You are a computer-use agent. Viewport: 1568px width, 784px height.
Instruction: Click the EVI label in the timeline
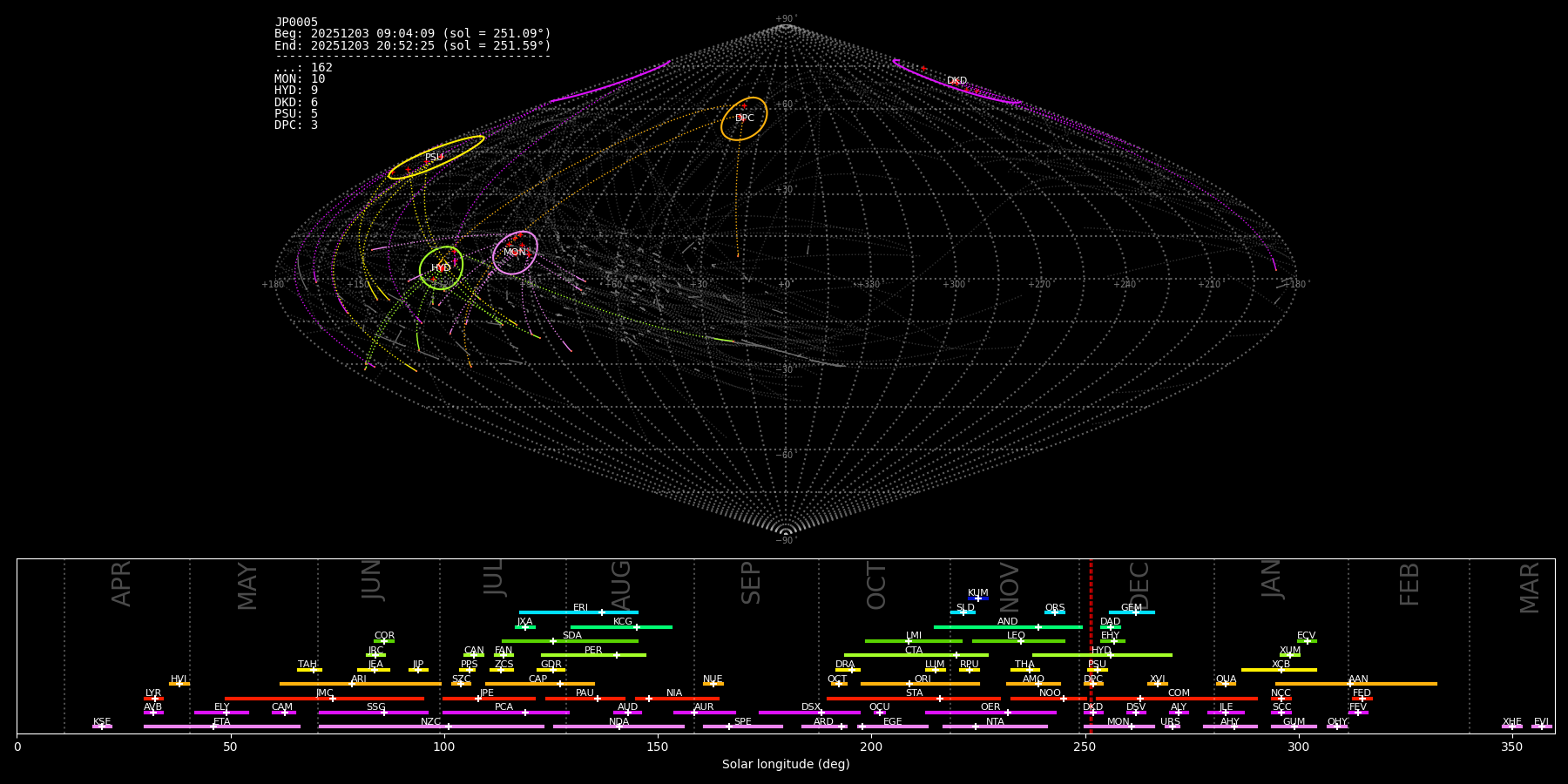point(1541,722)
